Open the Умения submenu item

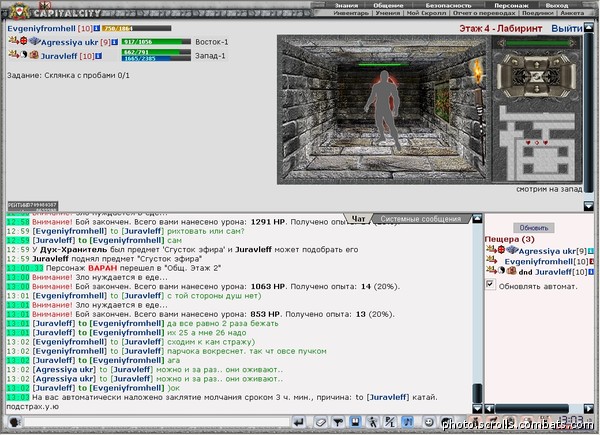coord(388,13)
